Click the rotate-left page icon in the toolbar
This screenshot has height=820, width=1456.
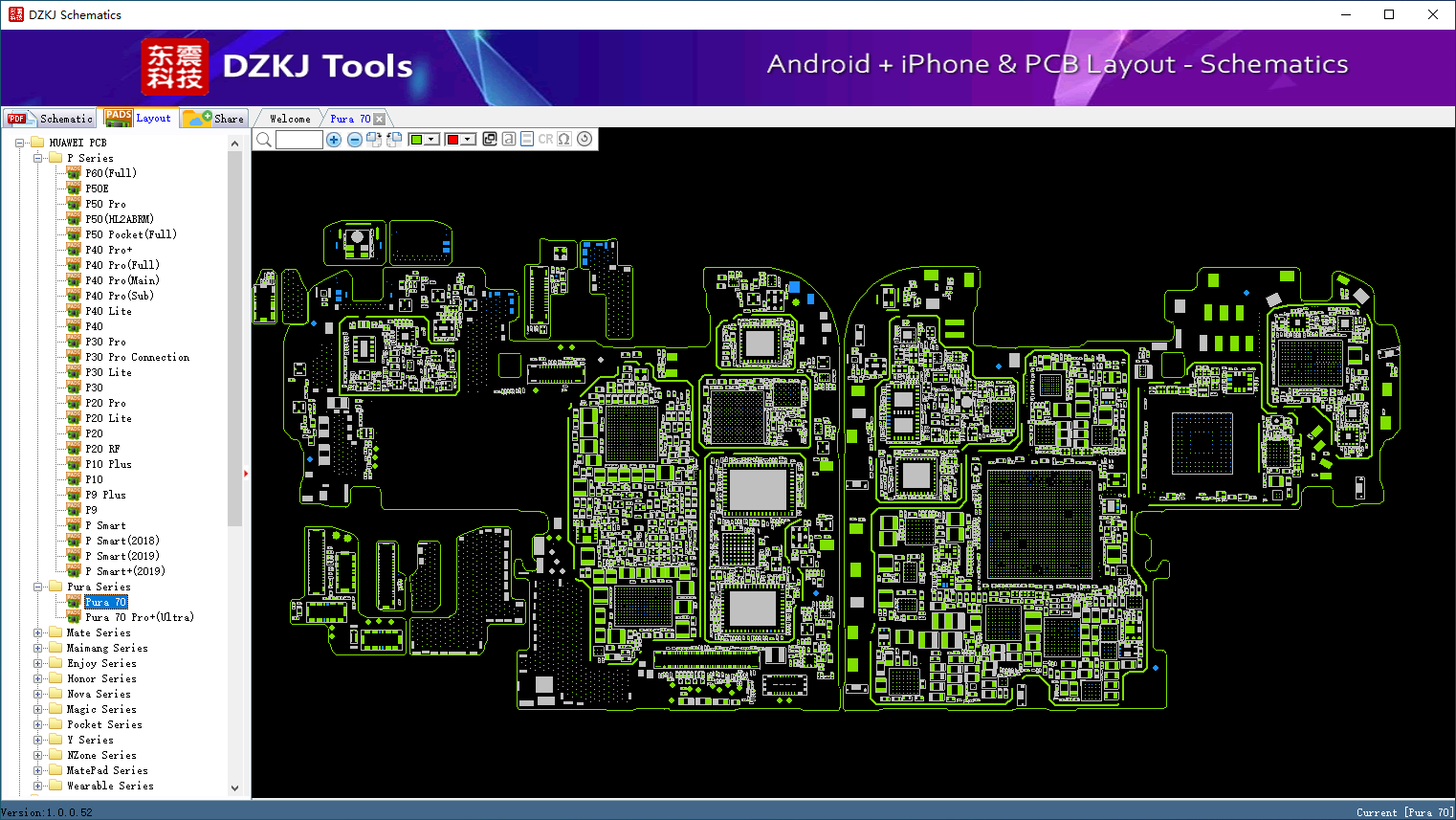point(394,140)
